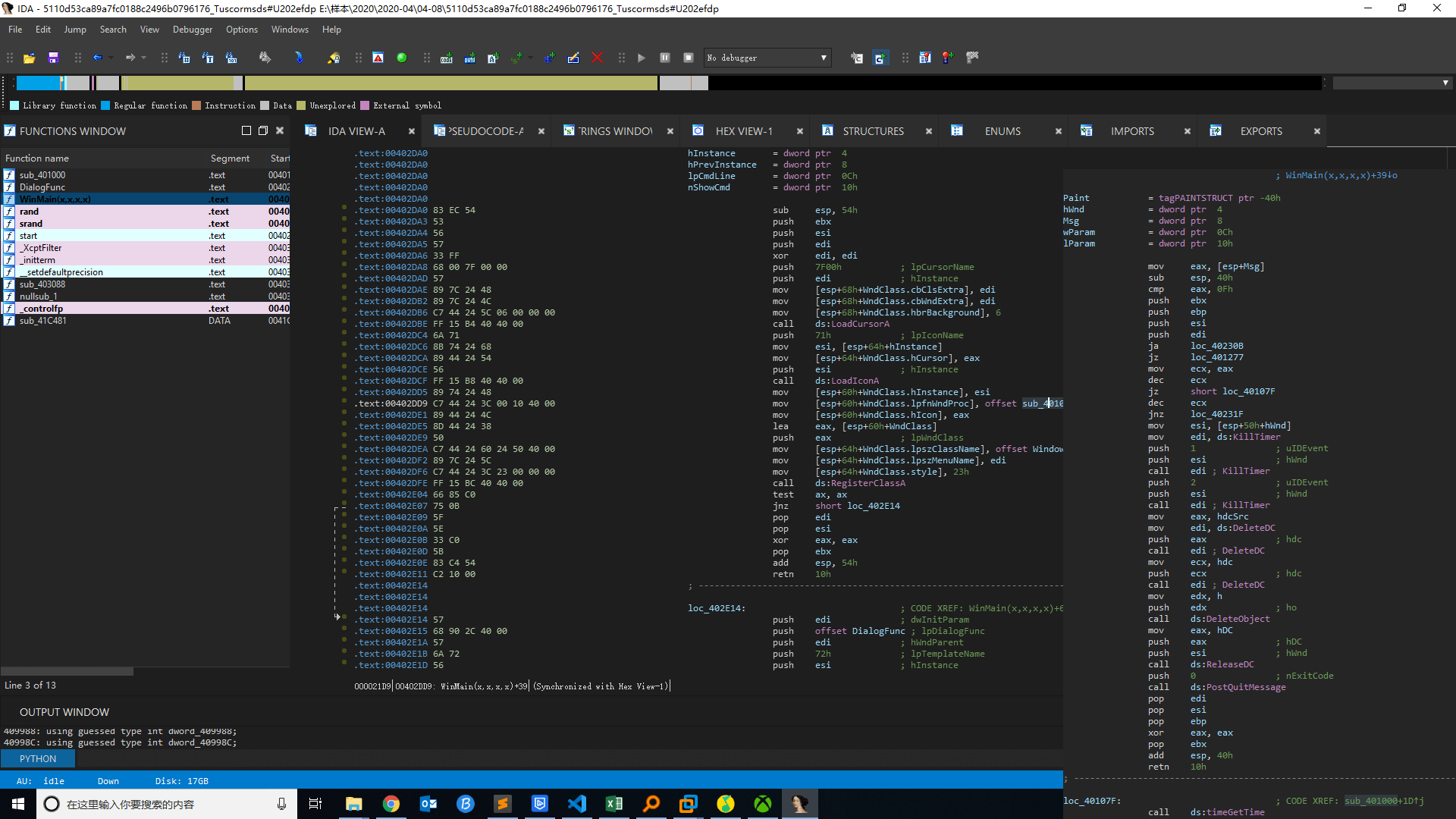The height and width of the screenshot is (819, 1456).
Task: Maximize the Functions window panel
Action: click(263, 130)
